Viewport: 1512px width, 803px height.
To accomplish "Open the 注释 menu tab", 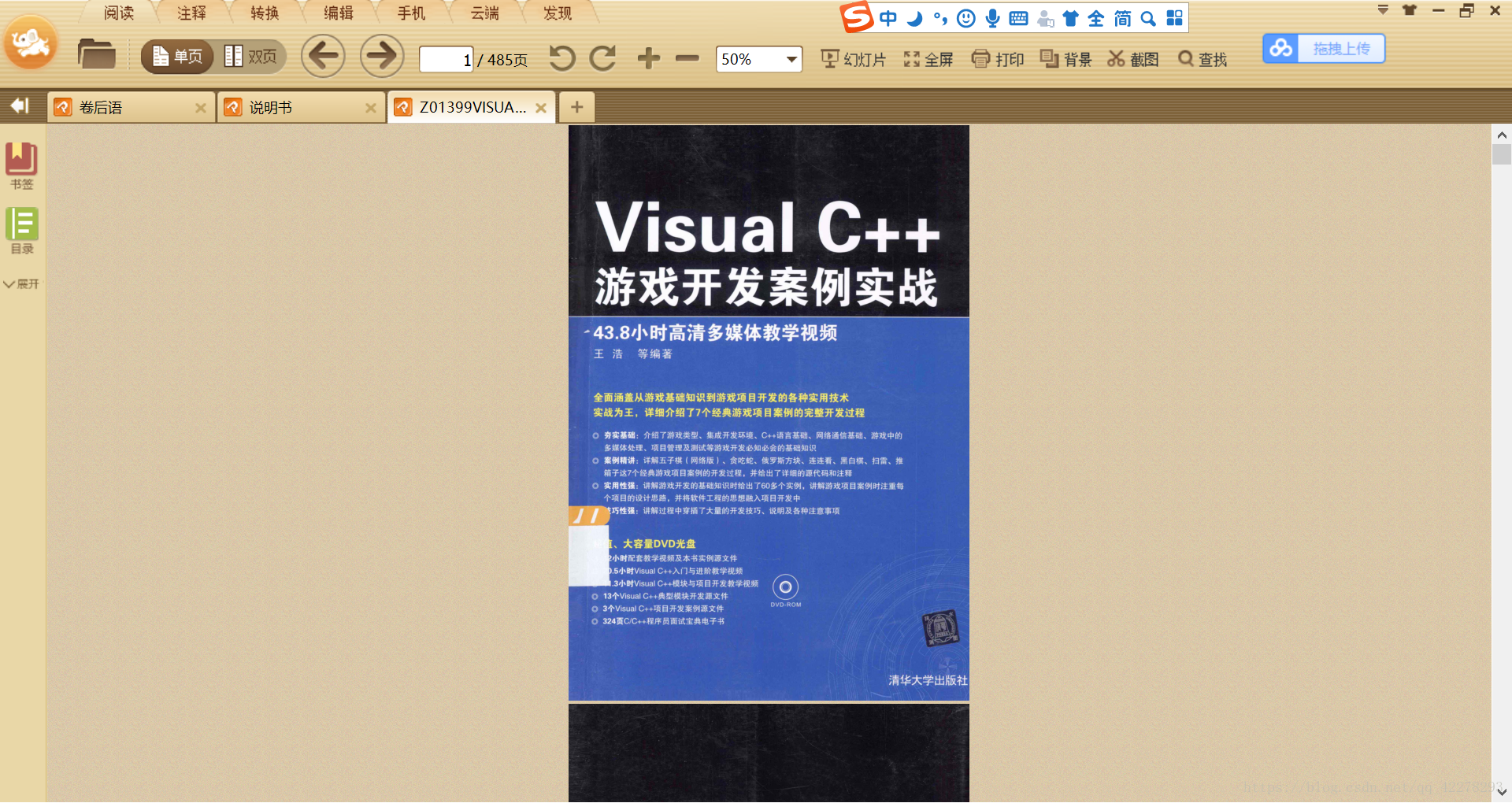I will point(191,13).
